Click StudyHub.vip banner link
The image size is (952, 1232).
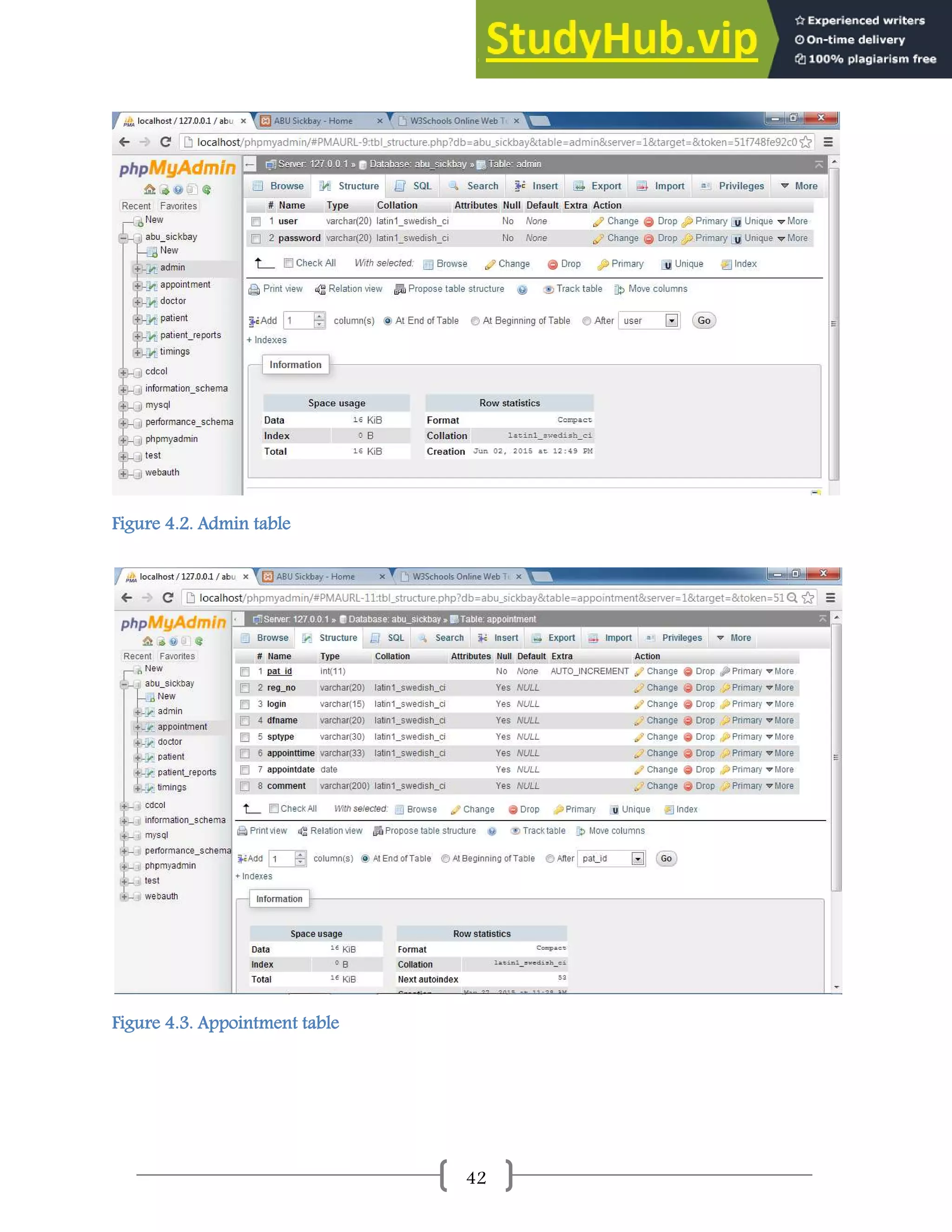[621, 40]
